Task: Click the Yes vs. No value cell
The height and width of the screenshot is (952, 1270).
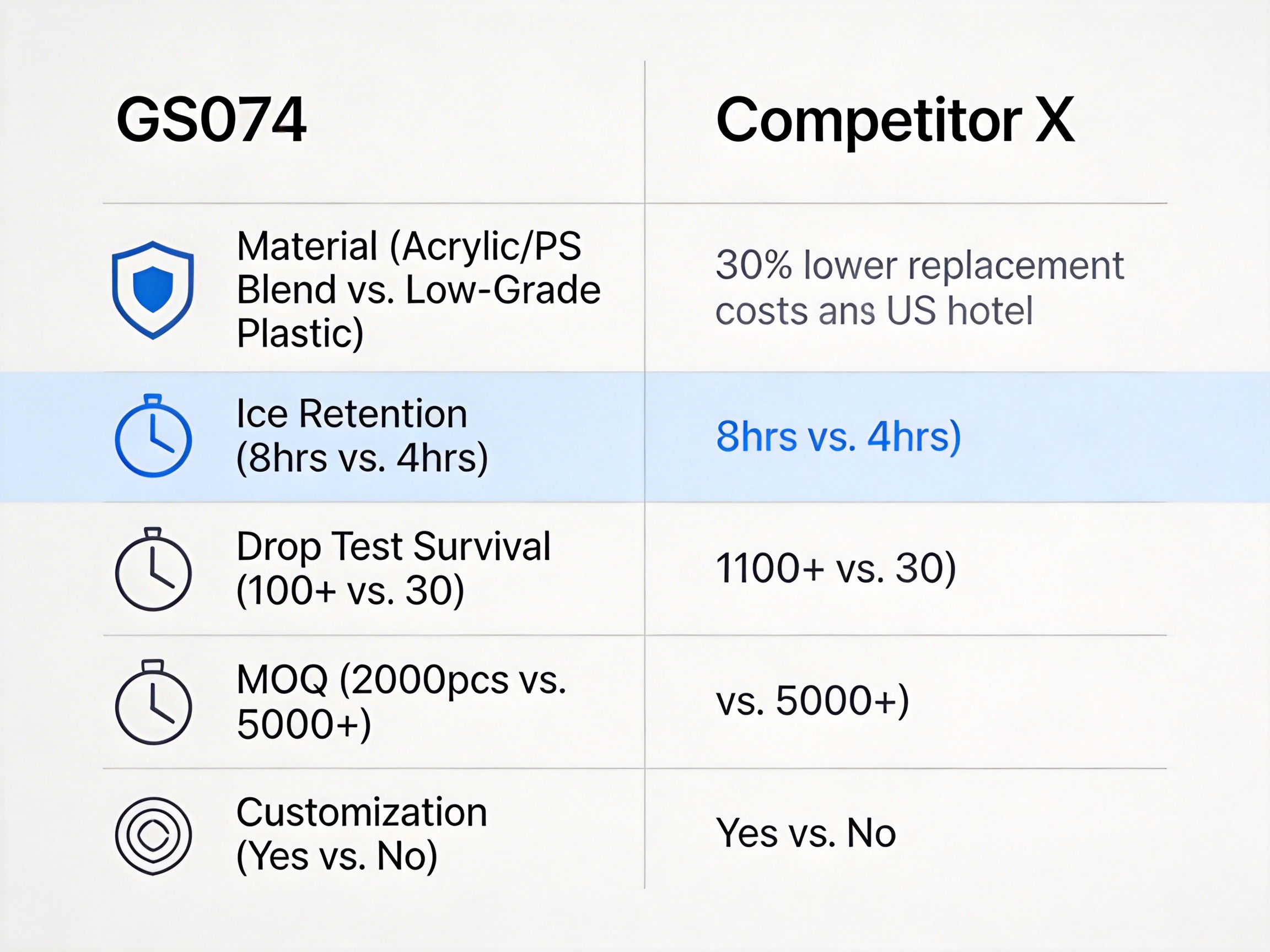Action: pyautogui.click(x=805, y=833)
